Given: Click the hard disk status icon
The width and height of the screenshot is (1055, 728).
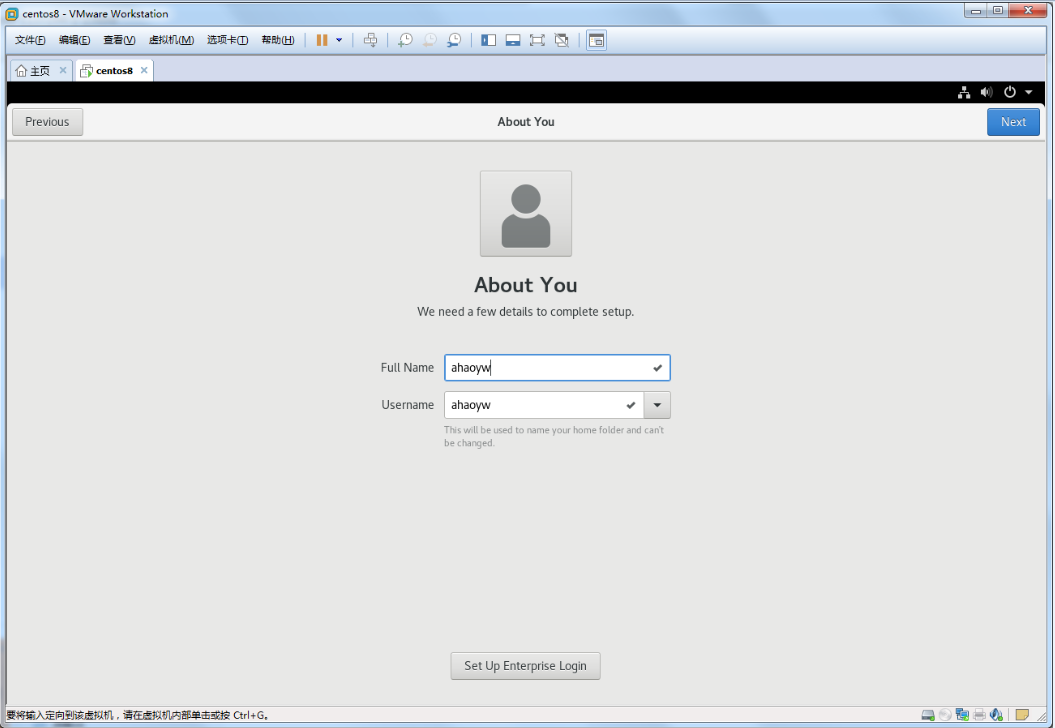Looking at the screenshot, I should [928, 715].
